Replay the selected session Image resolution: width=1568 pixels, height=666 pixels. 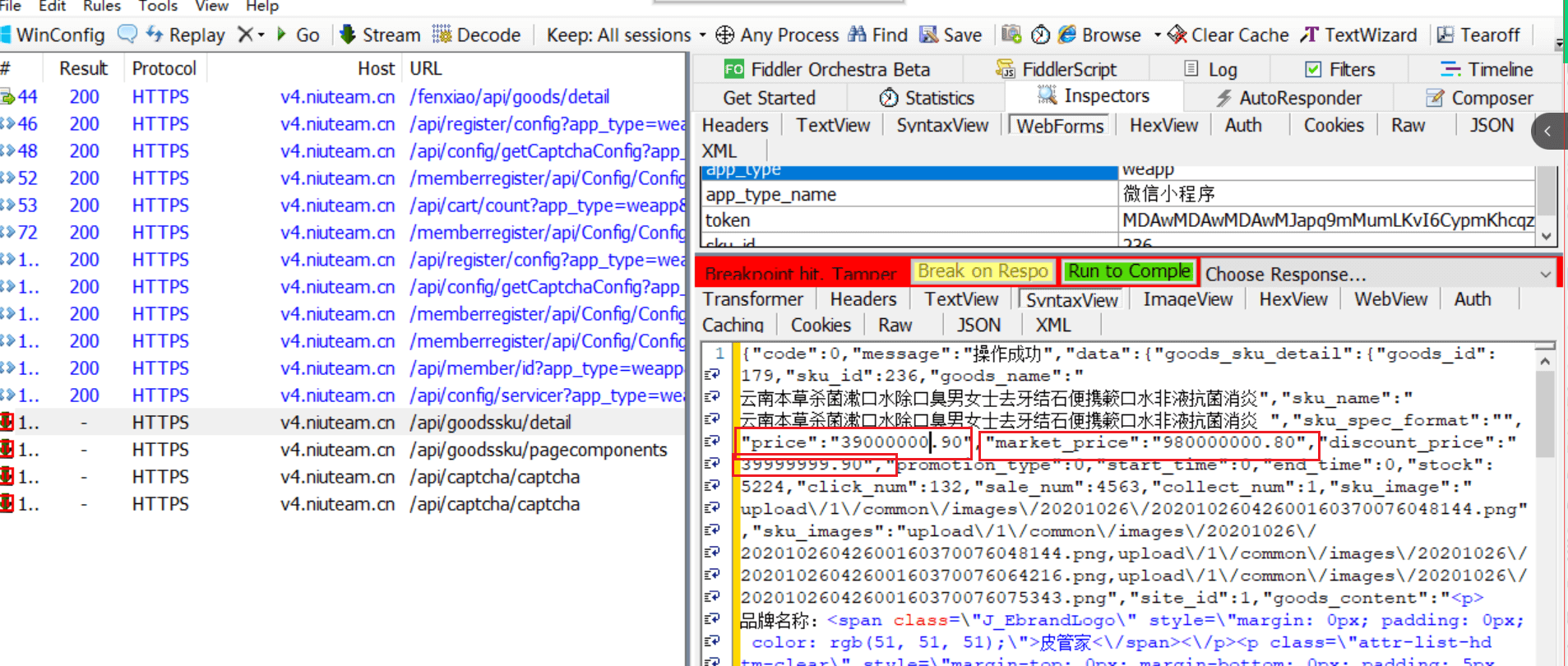click(185, 35)
